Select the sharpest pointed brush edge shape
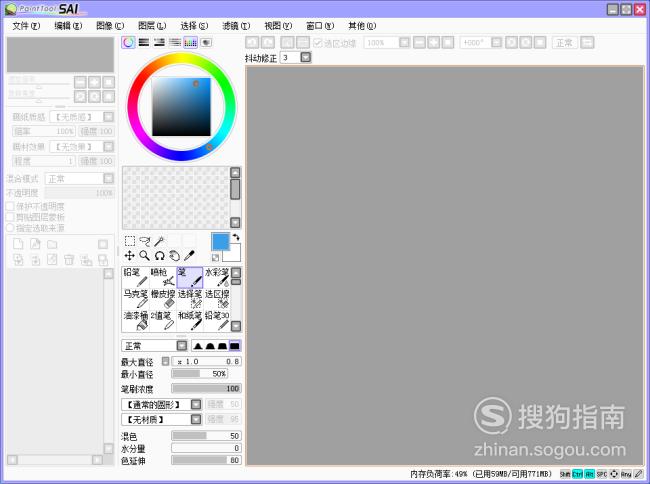This screenshot has height=484, width=650. pos(198,346)
